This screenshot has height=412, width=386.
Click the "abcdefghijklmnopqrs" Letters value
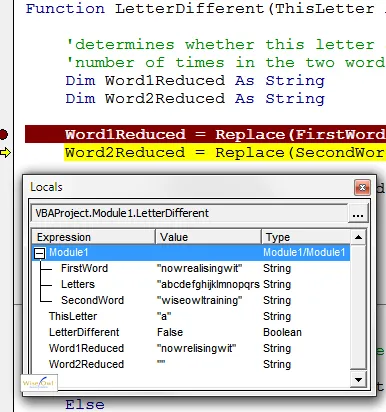(208, 284)
